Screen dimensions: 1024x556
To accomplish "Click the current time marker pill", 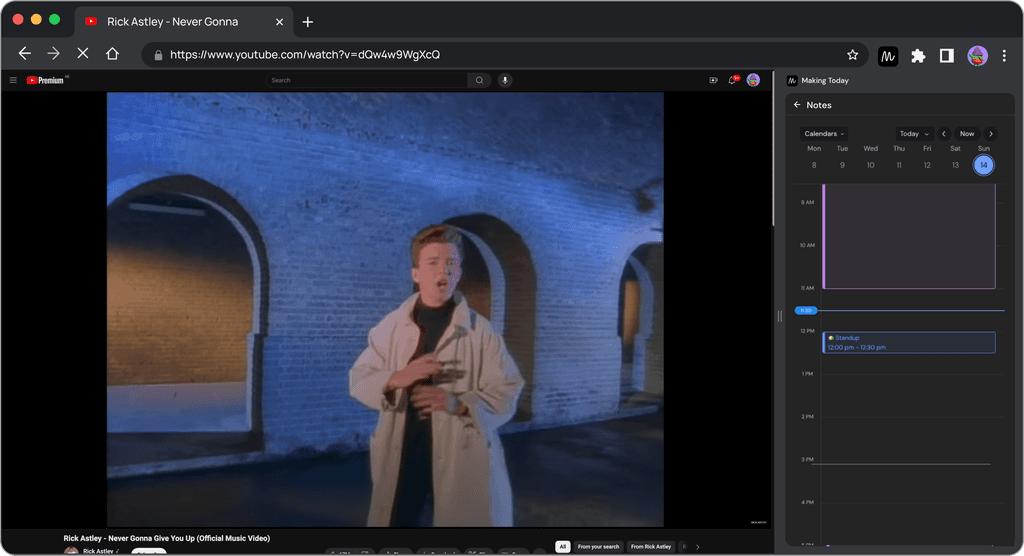I will click(805, 310).
